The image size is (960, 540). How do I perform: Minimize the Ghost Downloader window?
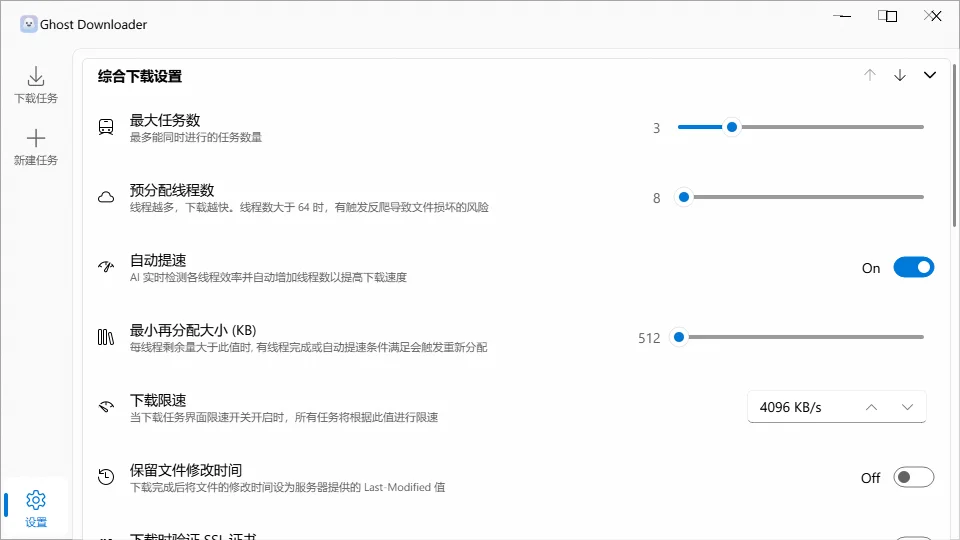(842, 16)
